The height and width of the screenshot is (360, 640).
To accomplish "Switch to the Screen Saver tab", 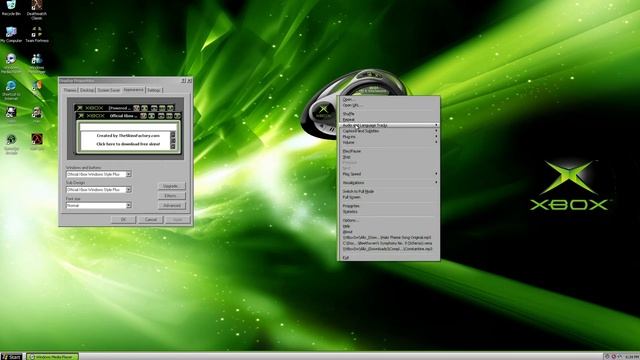I will pyautogui.click(x=109, y=90).
